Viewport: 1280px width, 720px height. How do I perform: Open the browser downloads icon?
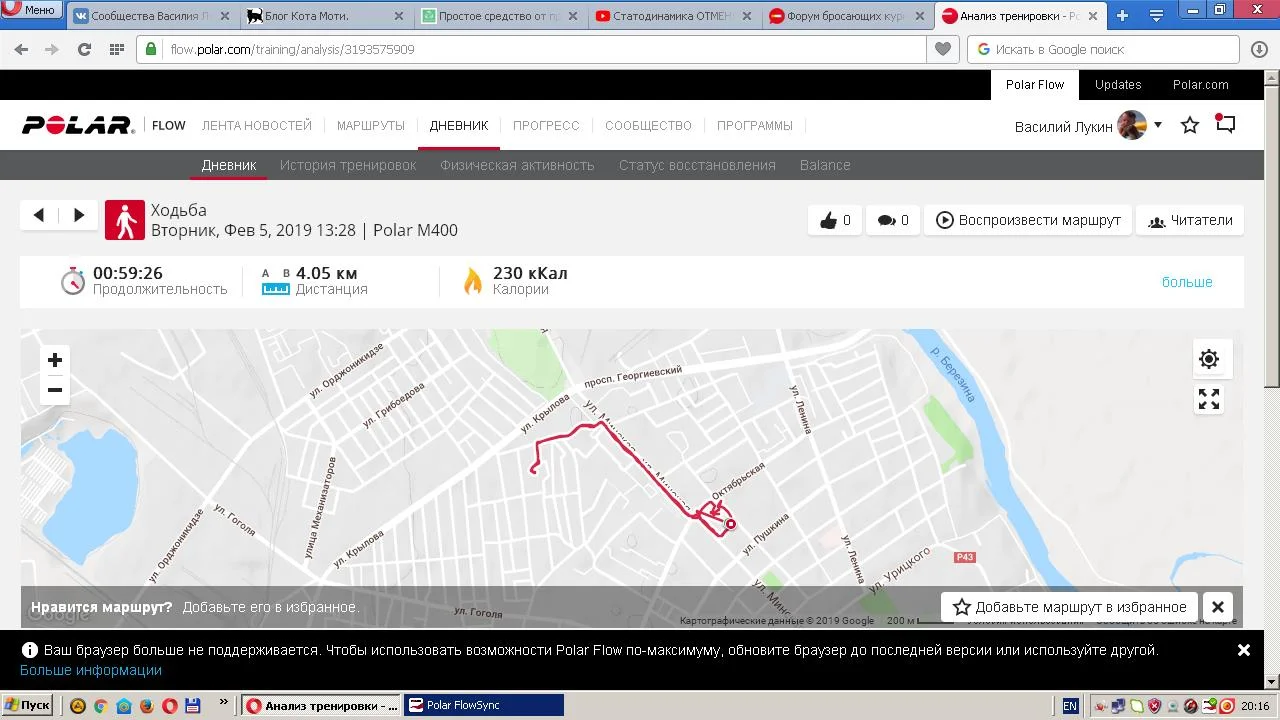point(1259,49)
